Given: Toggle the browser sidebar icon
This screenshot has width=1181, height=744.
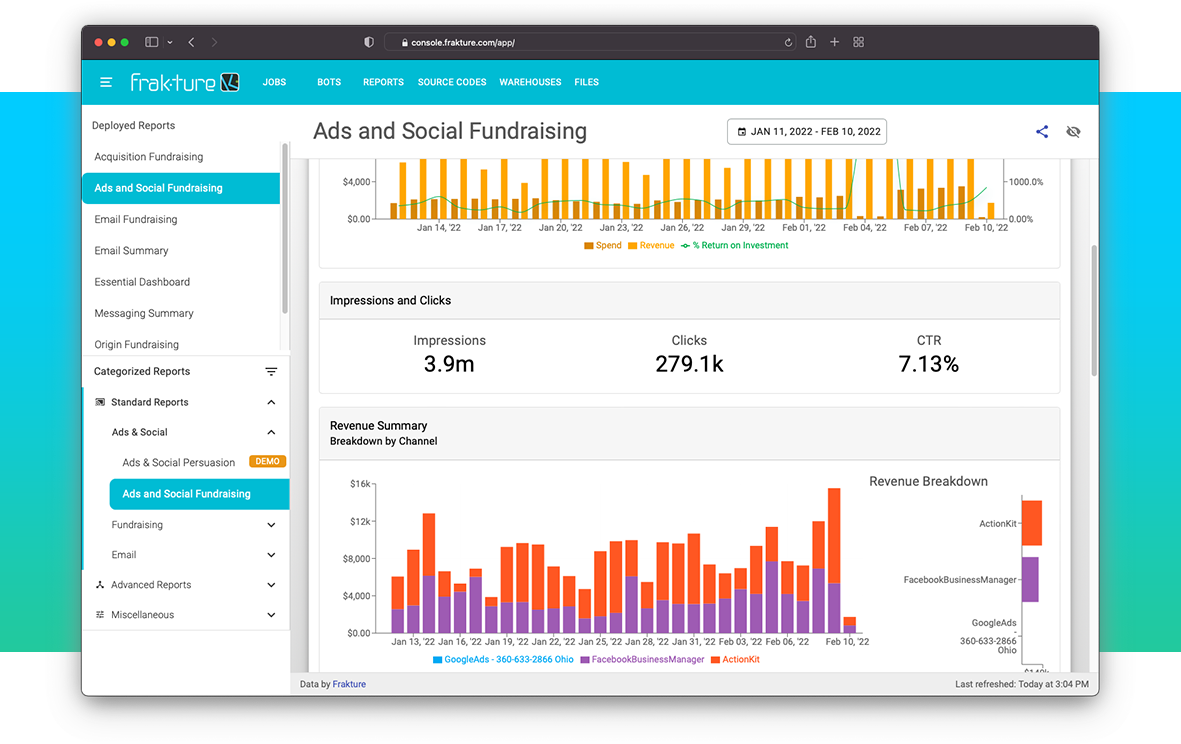Looking at the screenshot, I should (x=151, y=42).
